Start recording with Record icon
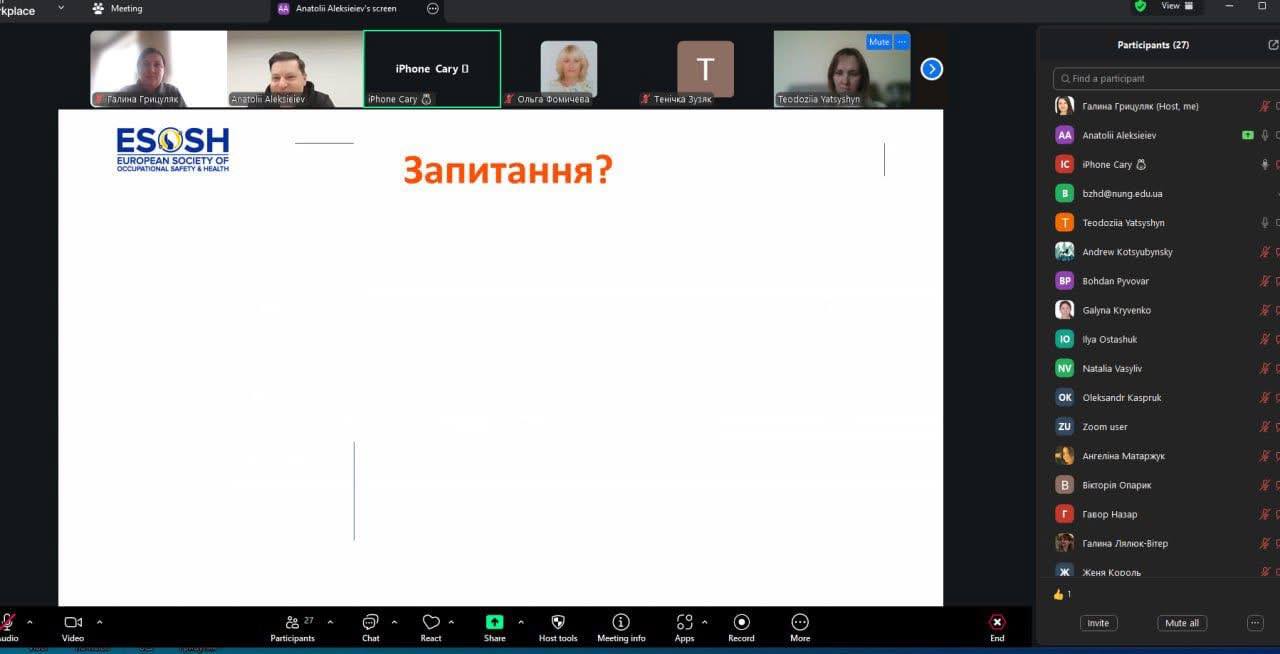 (741, 622)
